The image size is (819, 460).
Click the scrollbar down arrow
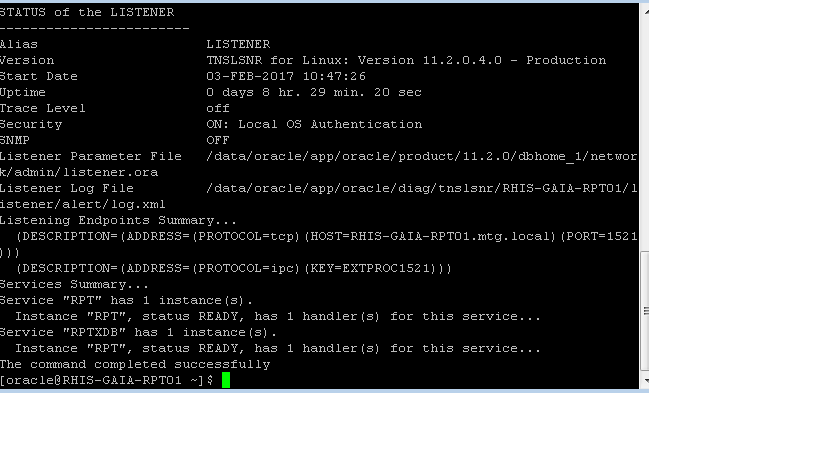point(644,381)
